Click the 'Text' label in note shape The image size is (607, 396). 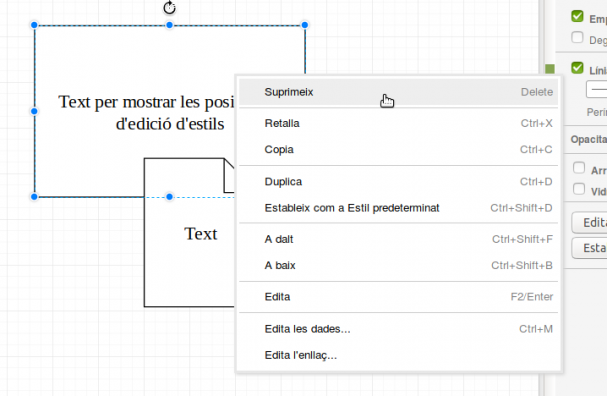click(x=201, y=234)
